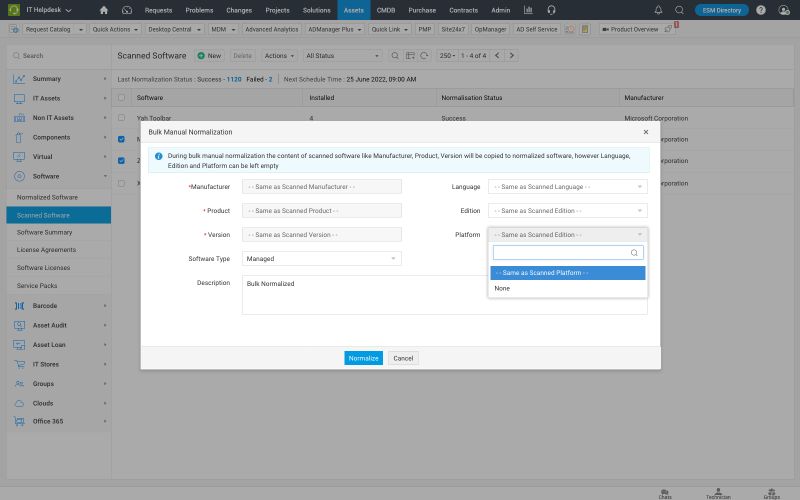Image resolution: width=800 pixels, height=500 pixels.
Task: Open the Edition dropdown
Action: point(567,211)
